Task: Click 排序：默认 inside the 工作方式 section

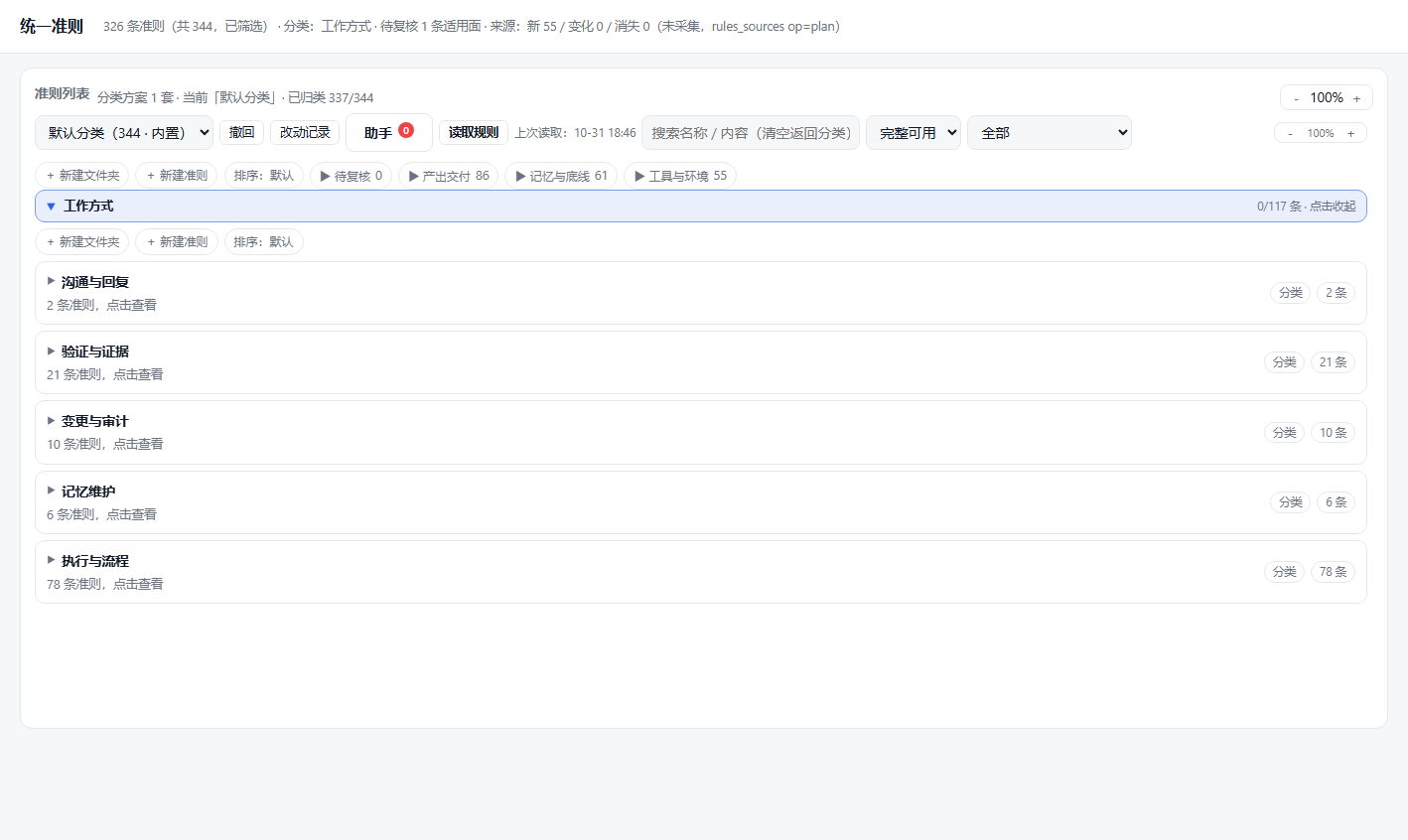Action: tap(264, 242)
